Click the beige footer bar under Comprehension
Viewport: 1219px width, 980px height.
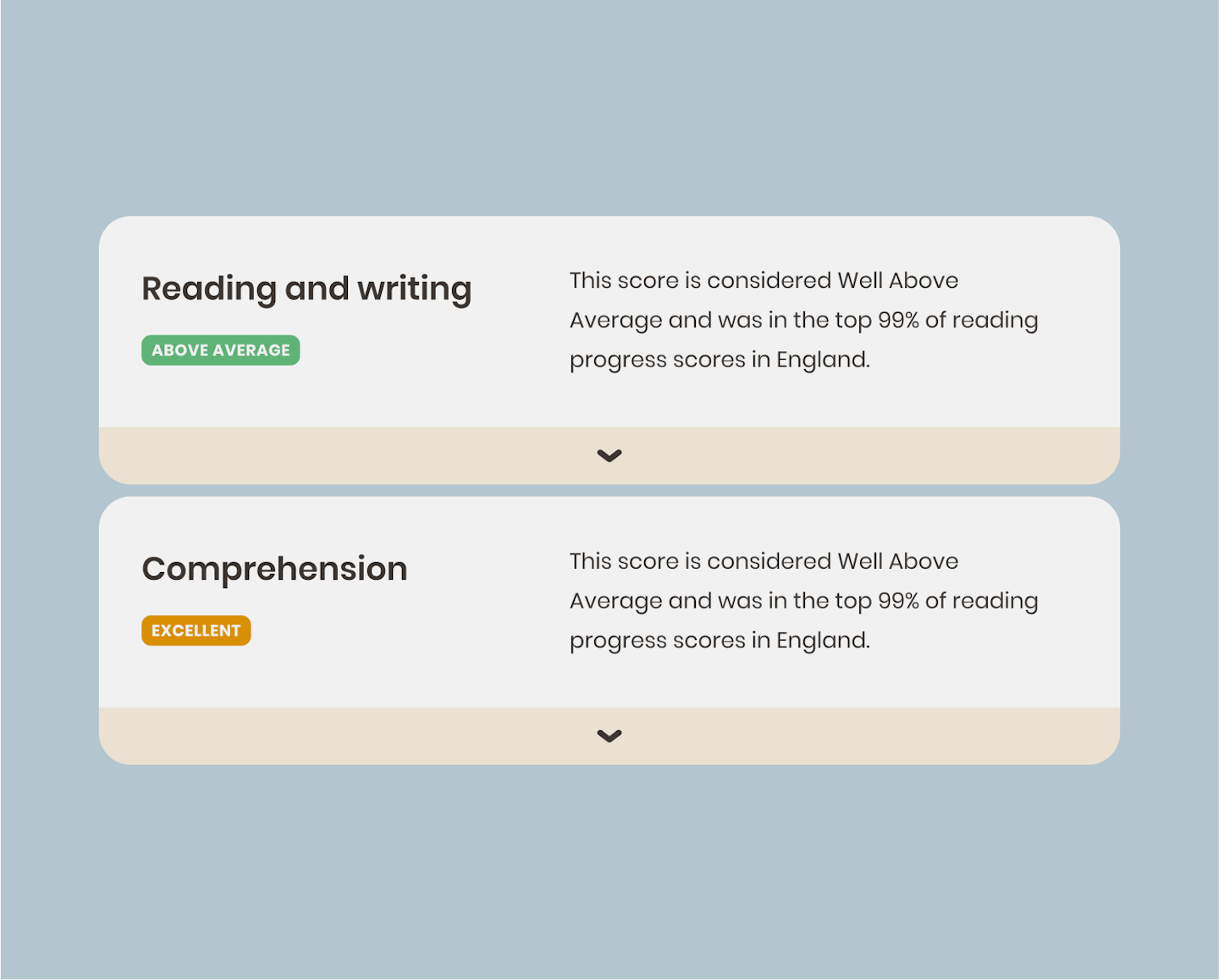tap(339, 736)
